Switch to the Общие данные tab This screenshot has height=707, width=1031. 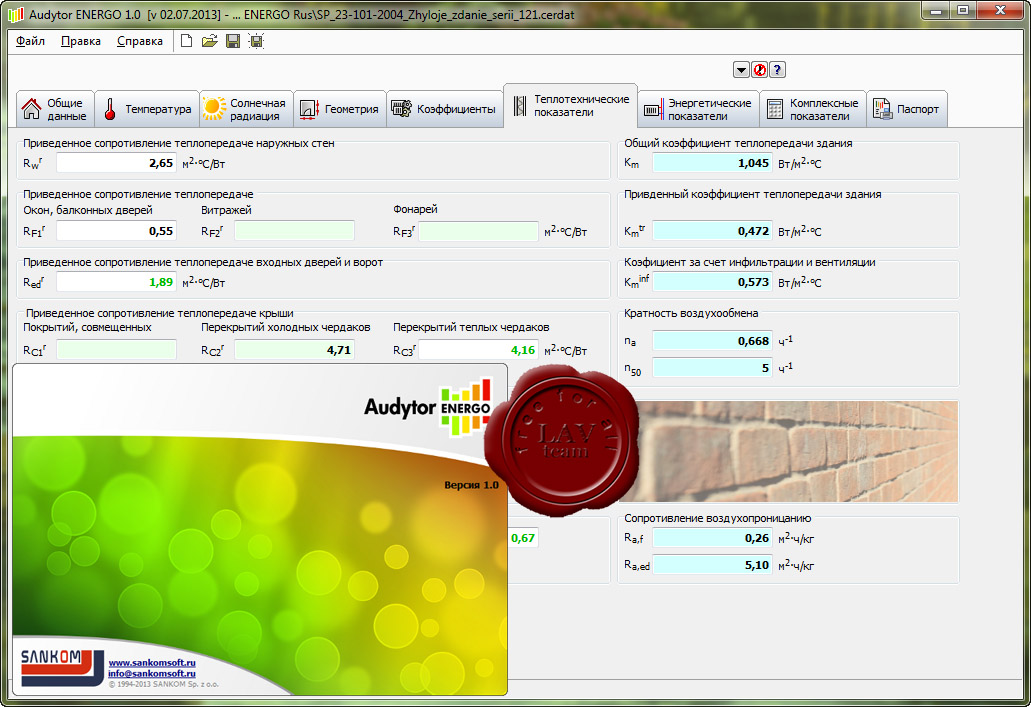55,109
